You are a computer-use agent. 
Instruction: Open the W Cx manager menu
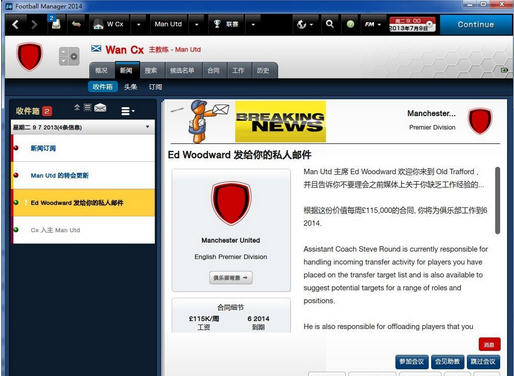(x=109, y=24)
